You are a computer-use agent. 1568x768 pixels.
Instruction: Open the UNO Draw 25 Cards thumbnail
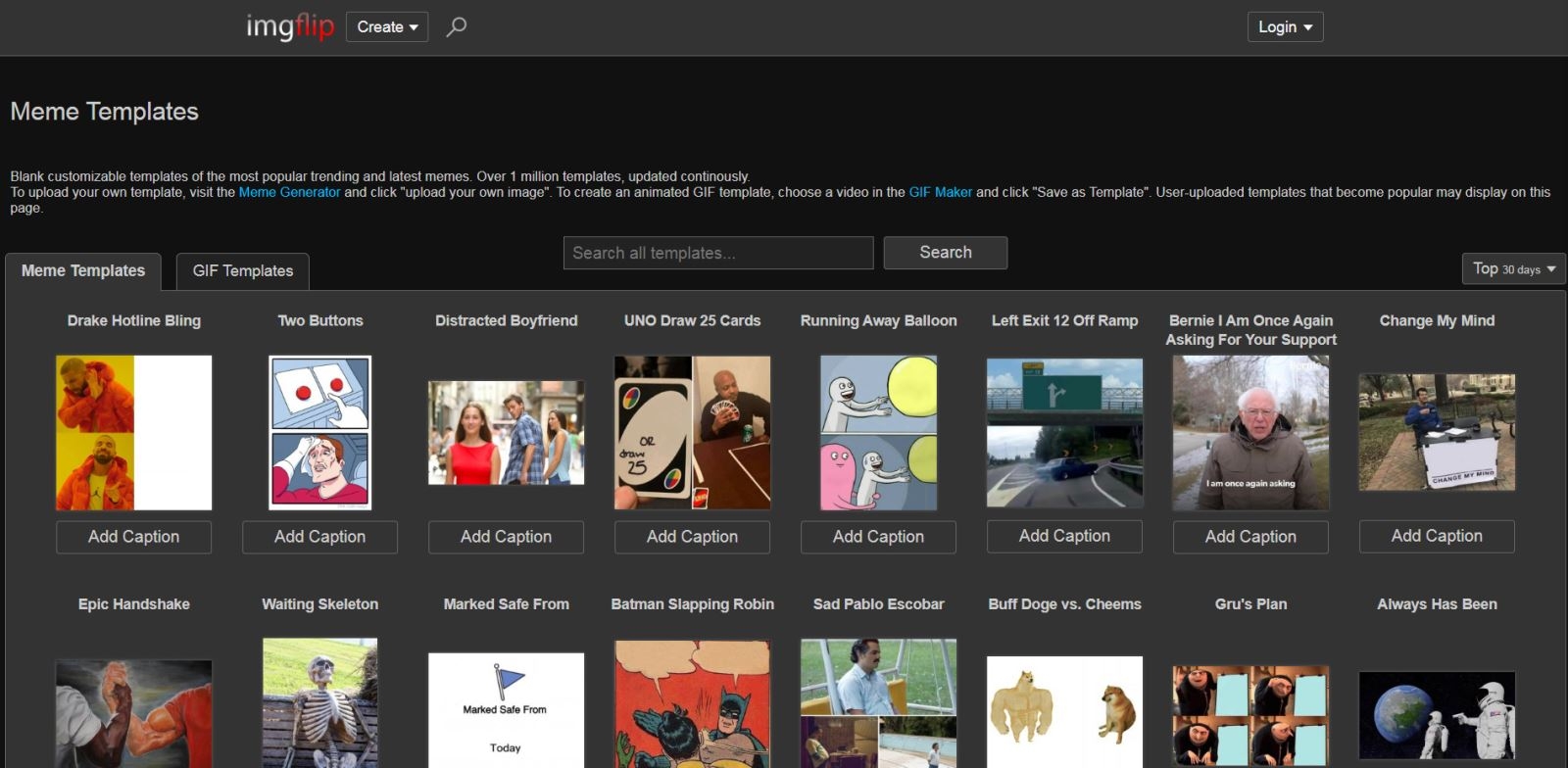[x=693, y=432]
